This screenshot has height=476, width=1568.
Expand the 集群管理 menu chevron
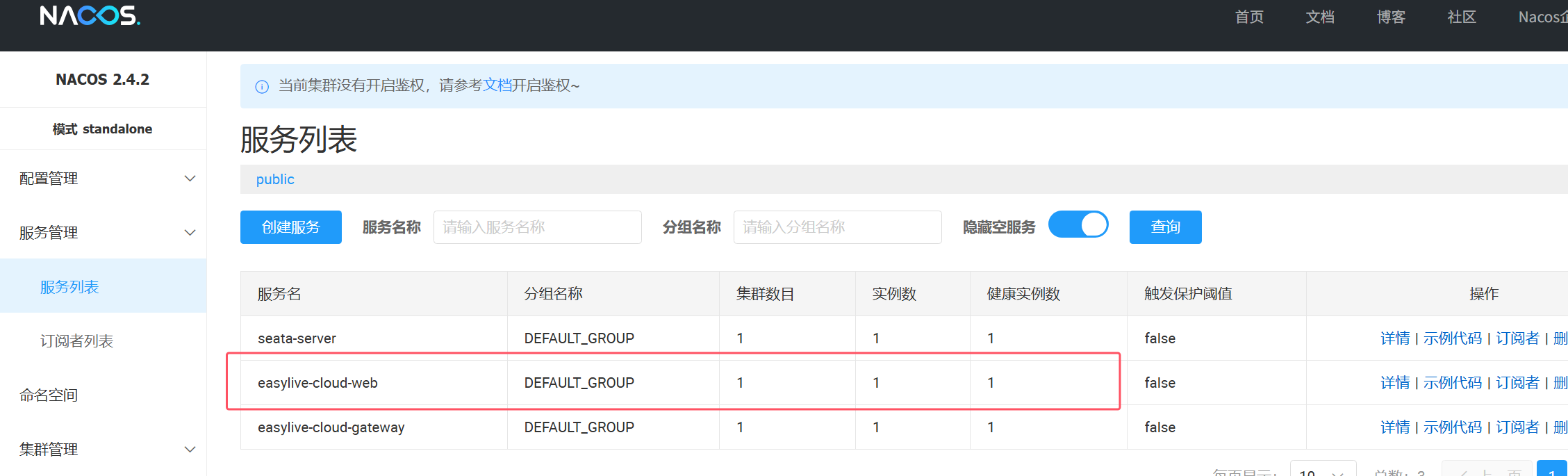click(x=190, y=450)
